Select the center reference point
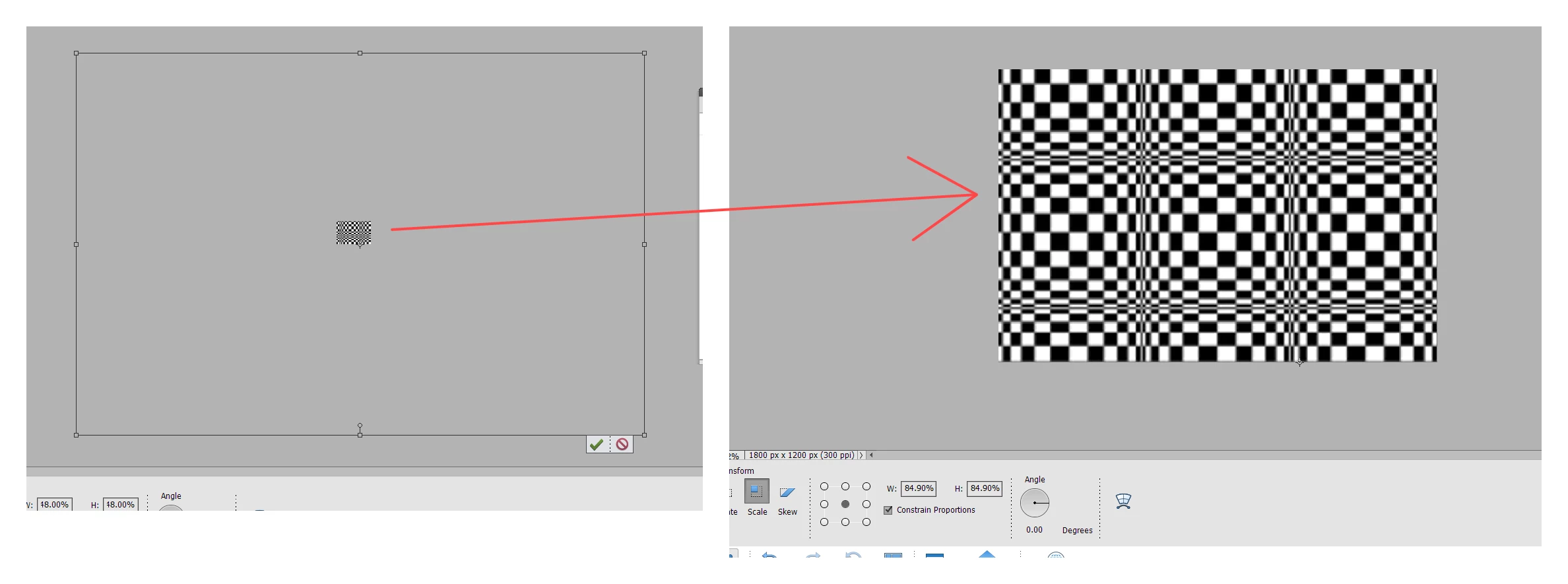Viewport: 1568px width, 584px height. coord(845,504)
